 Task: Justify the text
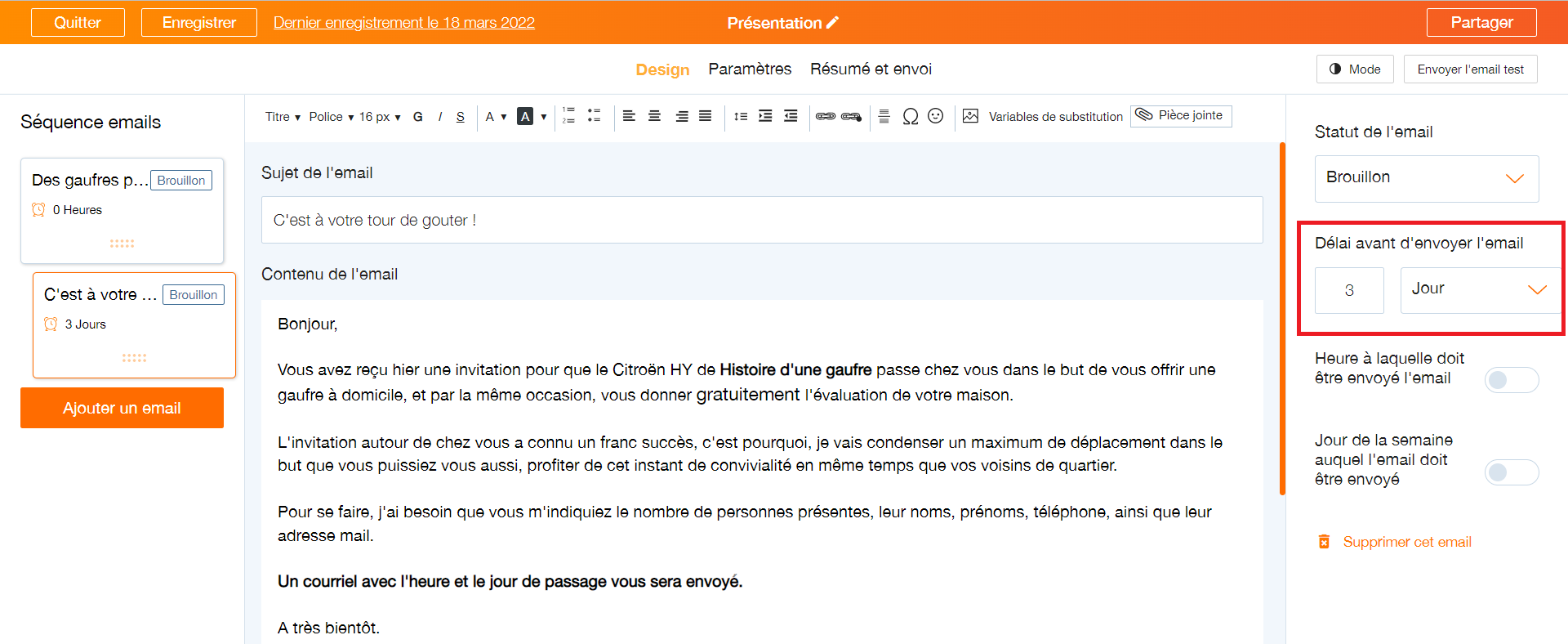point(706,116)
